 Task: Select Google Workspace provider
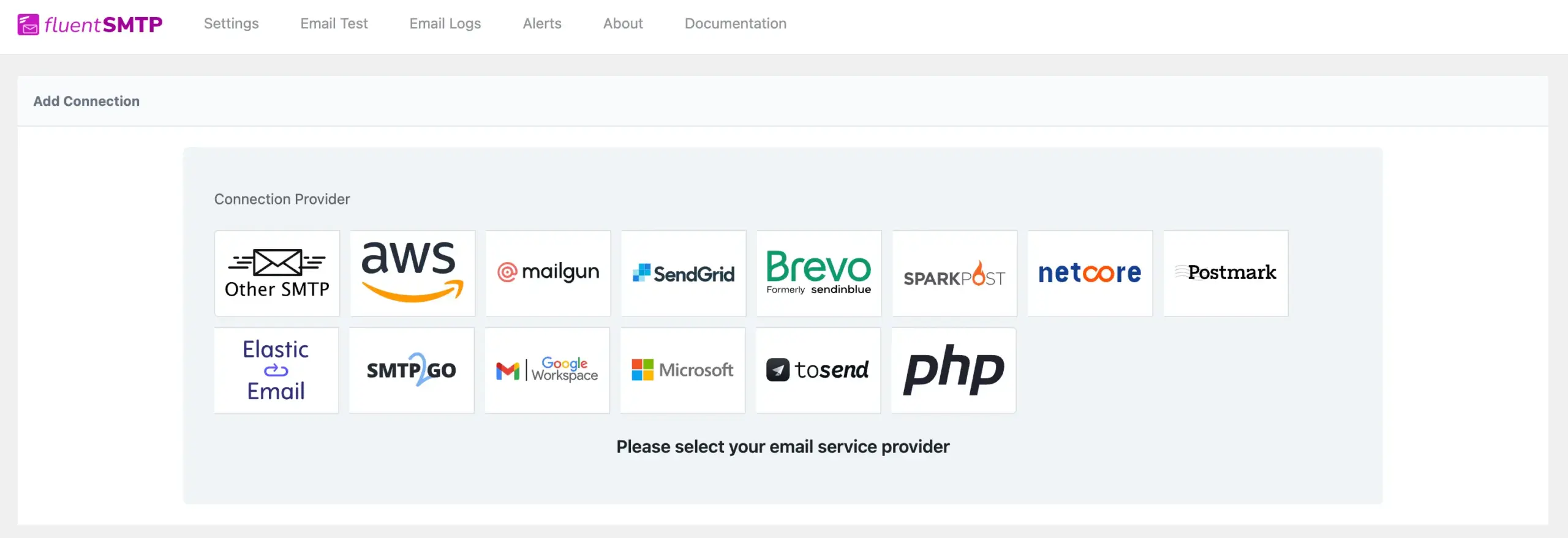[x=547, y=370]
